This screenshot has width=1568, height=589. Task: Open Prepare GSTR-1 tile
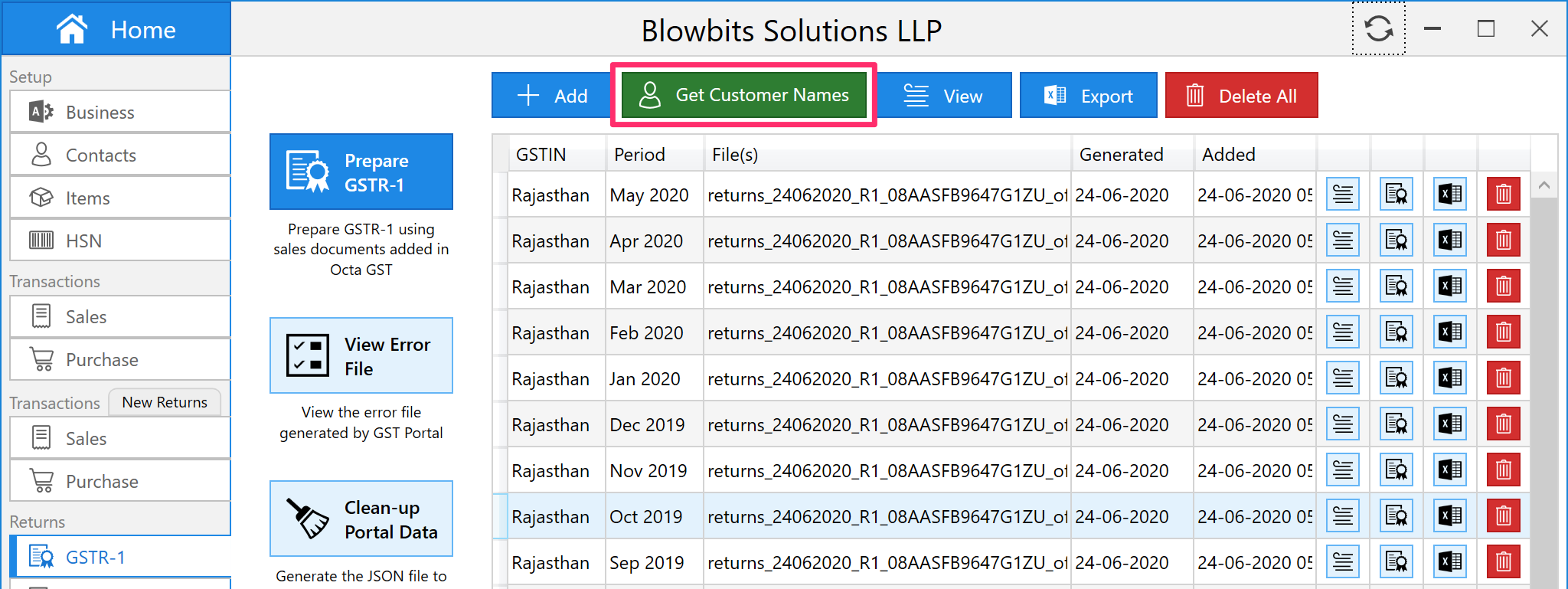[x=361, y=172]
